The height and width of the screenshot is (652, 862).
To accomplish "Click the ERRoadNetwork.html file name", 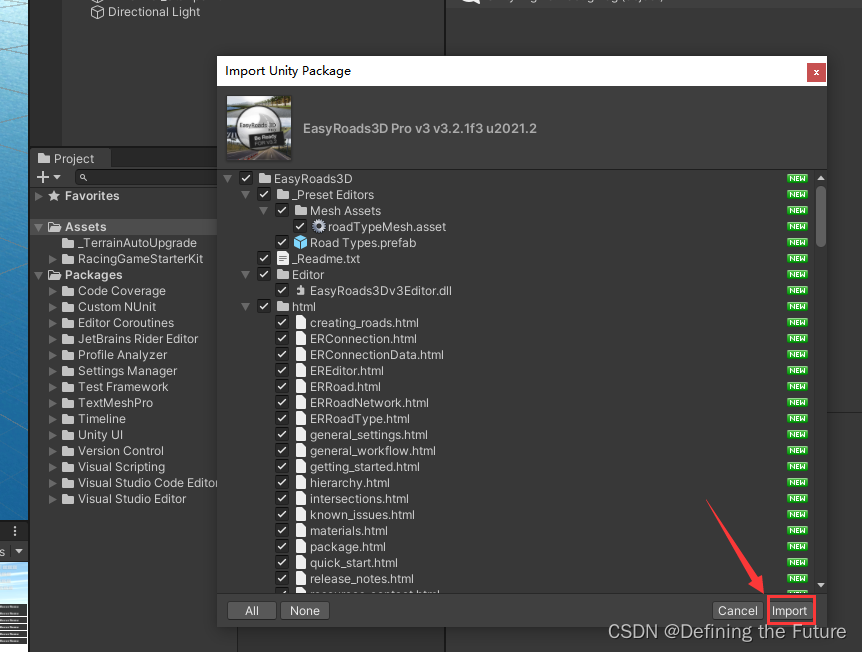I will tap(369, 402).
